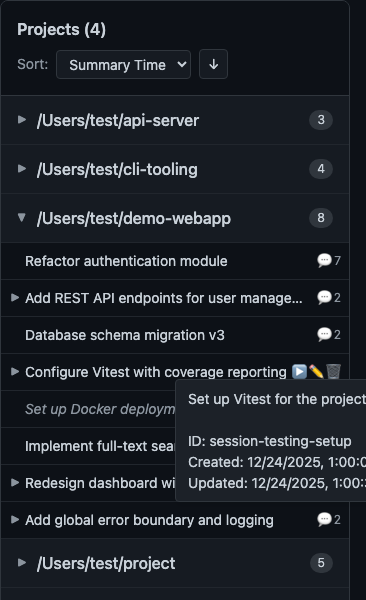366x600 pixels.
Task: Open Add REST API endpoints for user management
Action: [164, 298]
